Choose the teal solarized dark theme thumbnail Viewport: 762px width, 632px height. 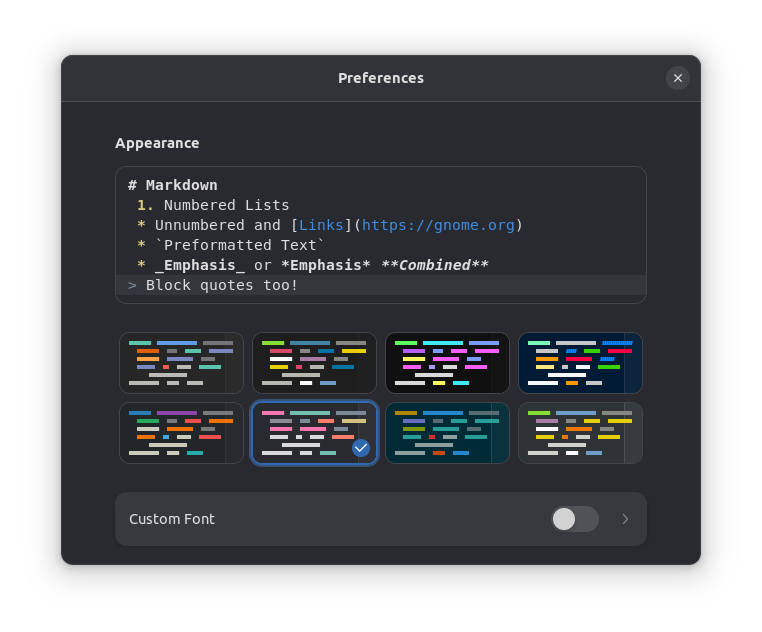[447, 433]
